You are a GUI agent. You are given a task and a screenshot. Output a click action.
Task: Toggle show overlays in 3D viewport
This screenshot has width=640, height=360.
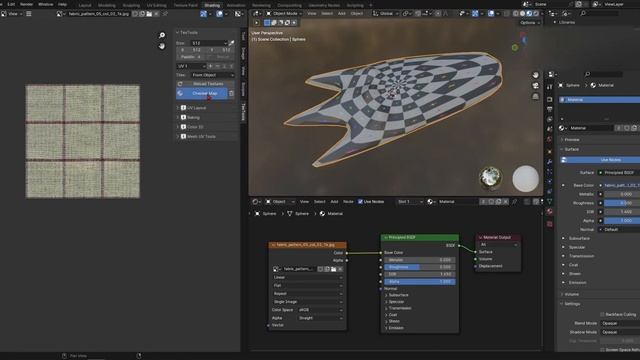point(491,13)
